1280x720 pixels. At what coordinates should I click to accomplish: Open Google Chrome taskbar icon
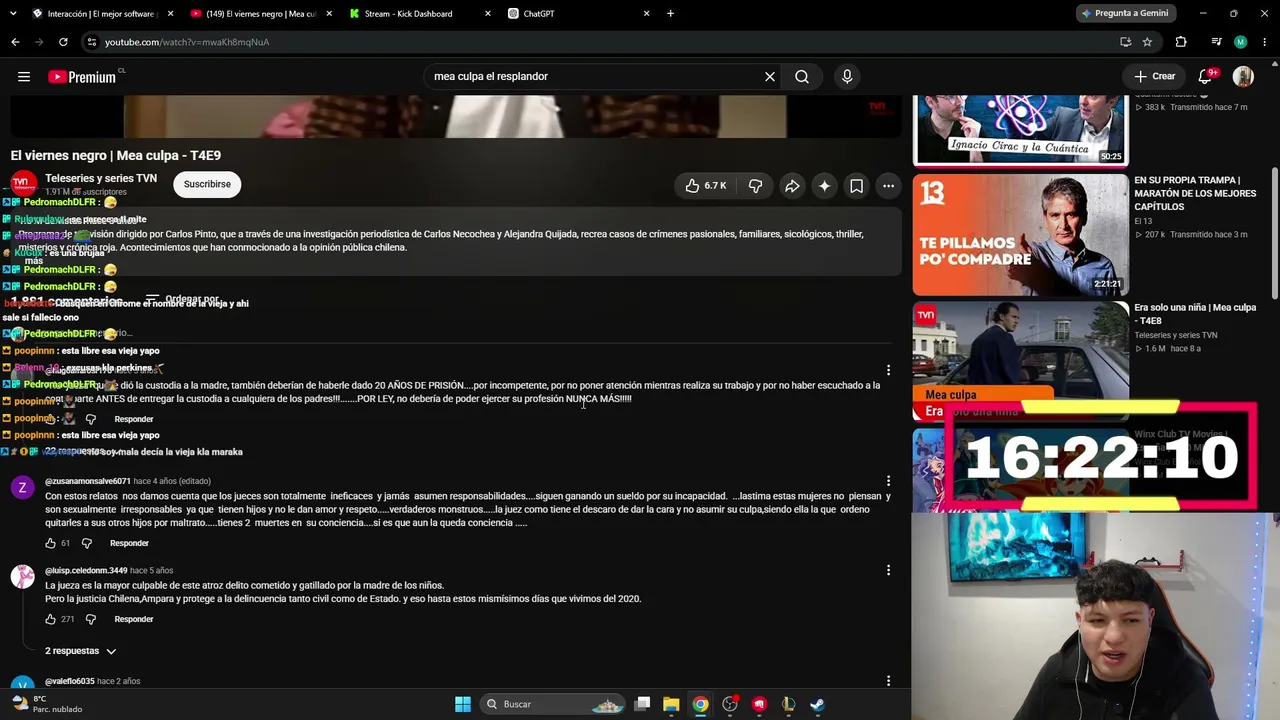coord(700,704)
